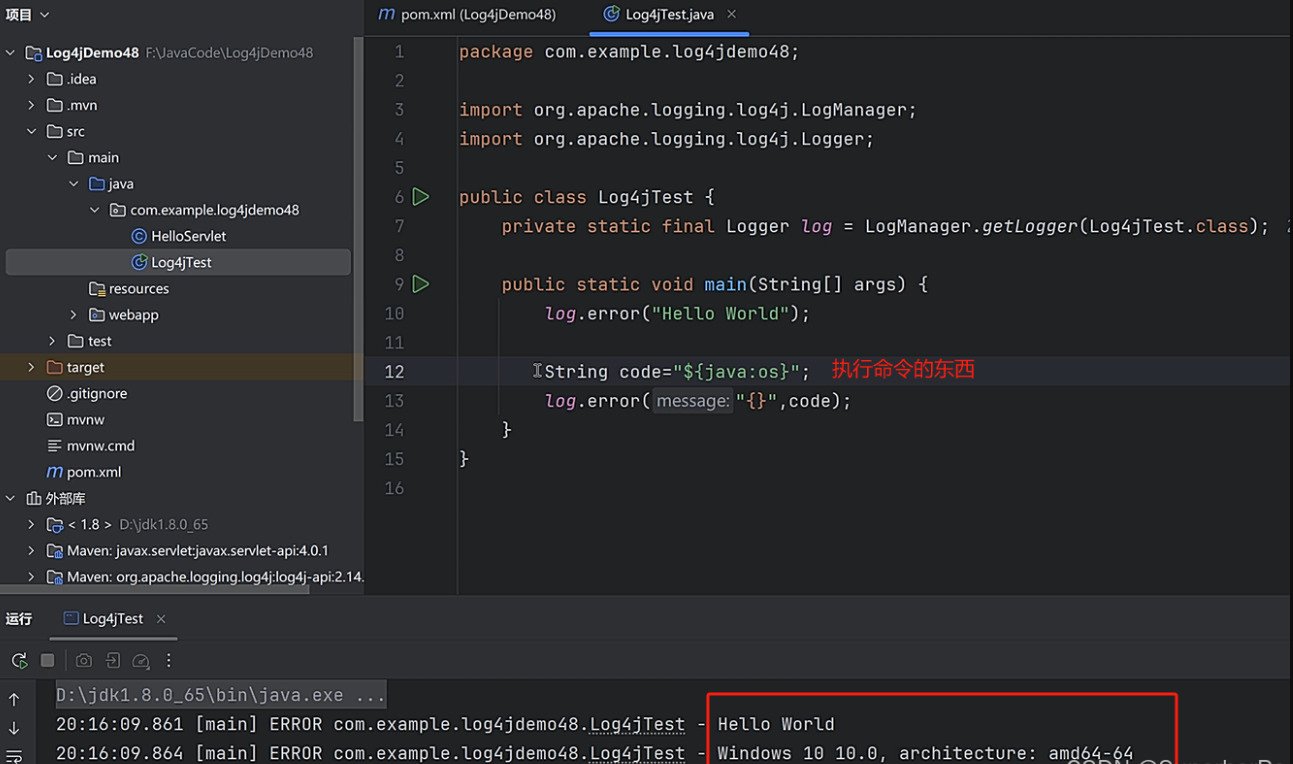The height and width of the screenshot is (764, 1293).
Task: Close the Log4jTest.java editor tab
Action: [731, 14]
